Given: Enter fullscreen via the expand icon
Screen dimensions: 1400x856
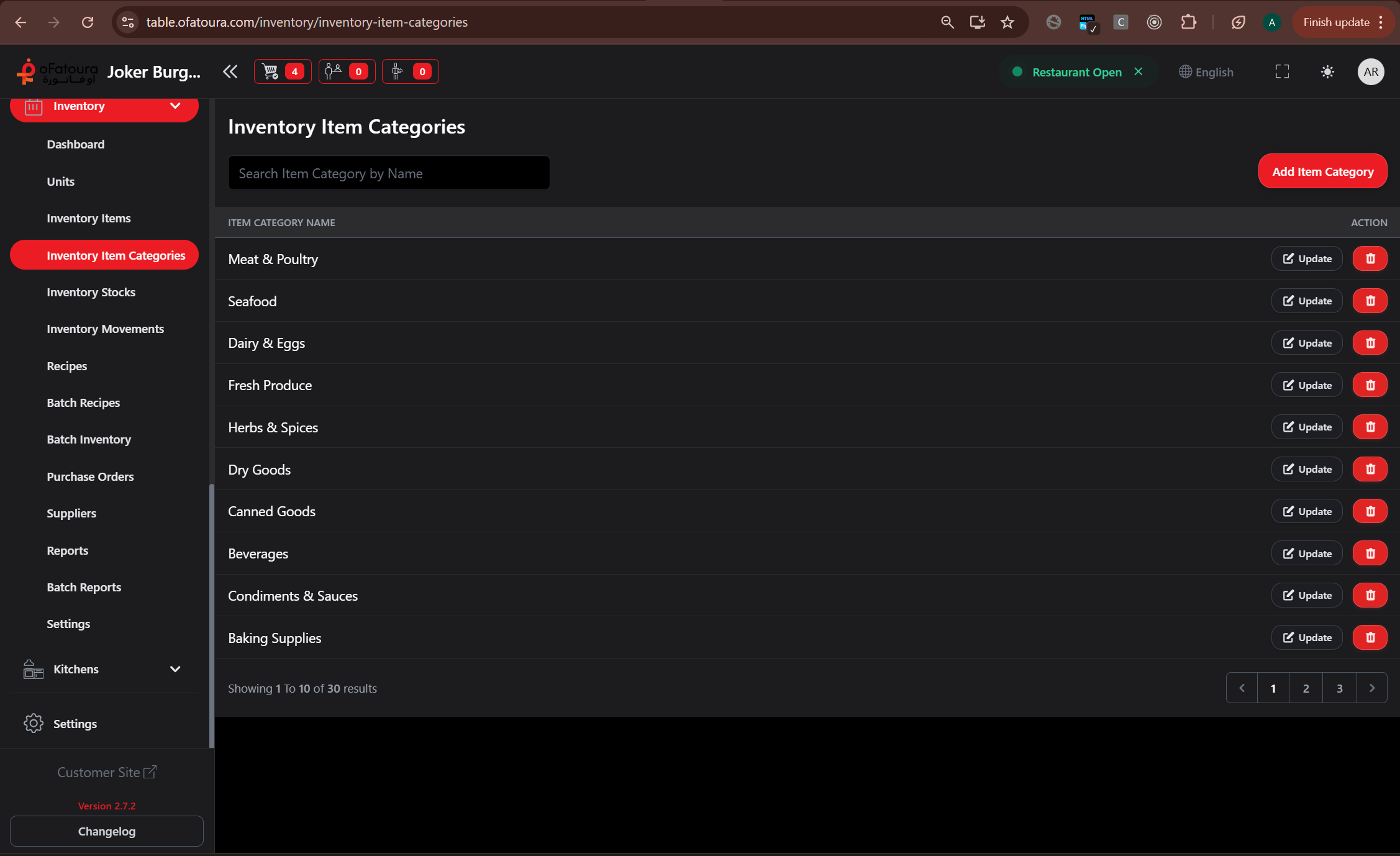Looking at the screenshot, I should [x=1281, y=71].
